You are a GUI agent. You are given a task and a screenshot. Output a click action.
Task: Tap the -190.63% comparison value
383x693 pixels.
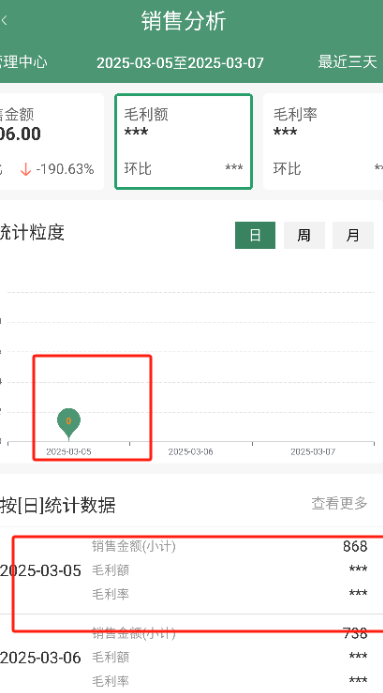tap(65, 169)
